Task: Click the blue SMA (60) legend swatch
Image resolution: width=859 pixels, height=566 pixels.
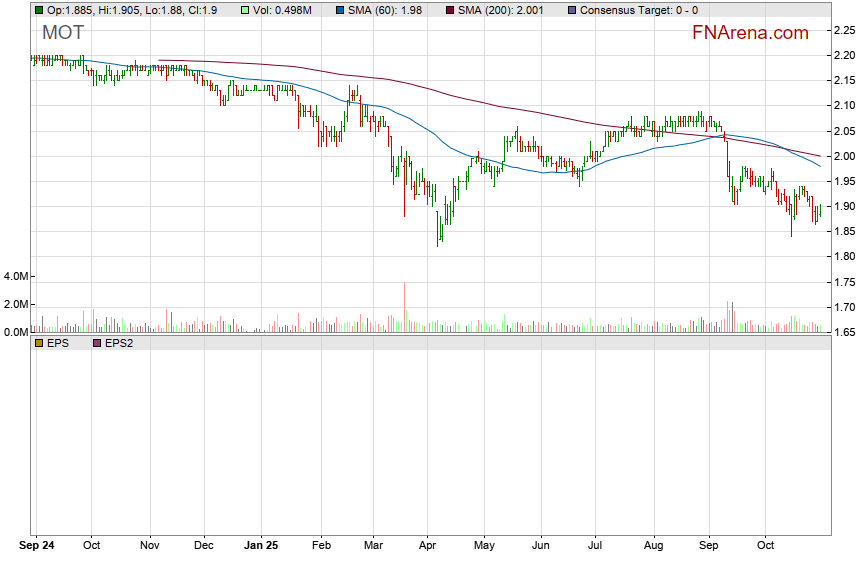Action: [340, 10]
